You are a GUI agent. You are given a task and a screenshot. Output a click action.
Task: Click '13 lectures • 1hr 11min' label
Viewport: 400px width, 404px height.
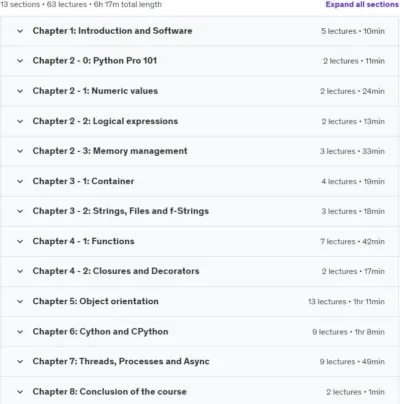(346, 302)
